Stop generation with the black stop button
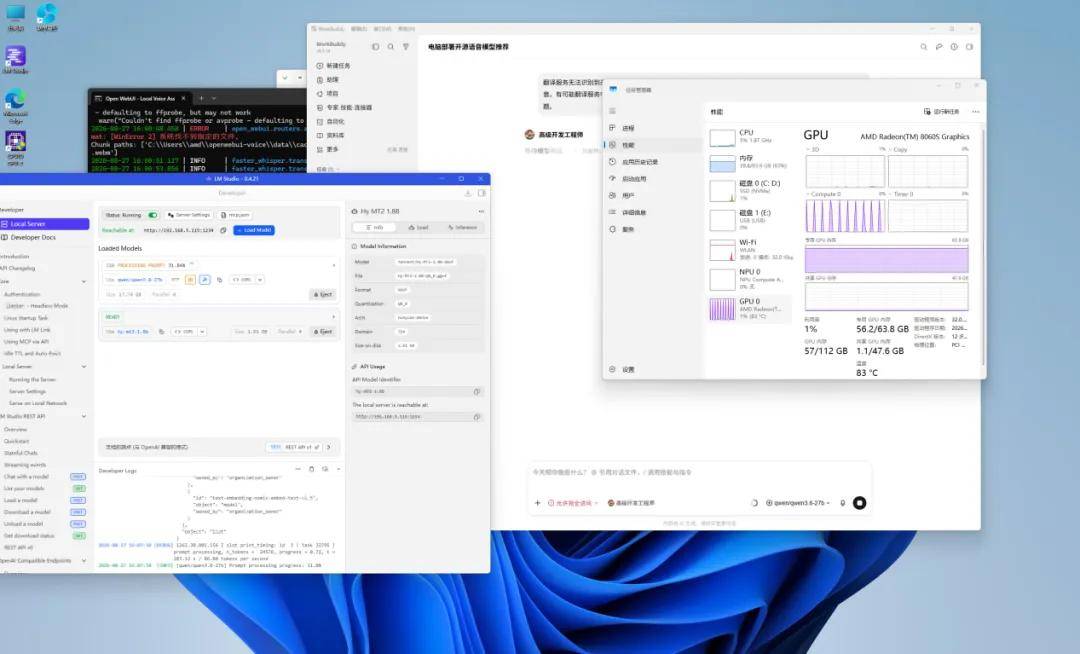1080x654 pixels. point(860,503)
